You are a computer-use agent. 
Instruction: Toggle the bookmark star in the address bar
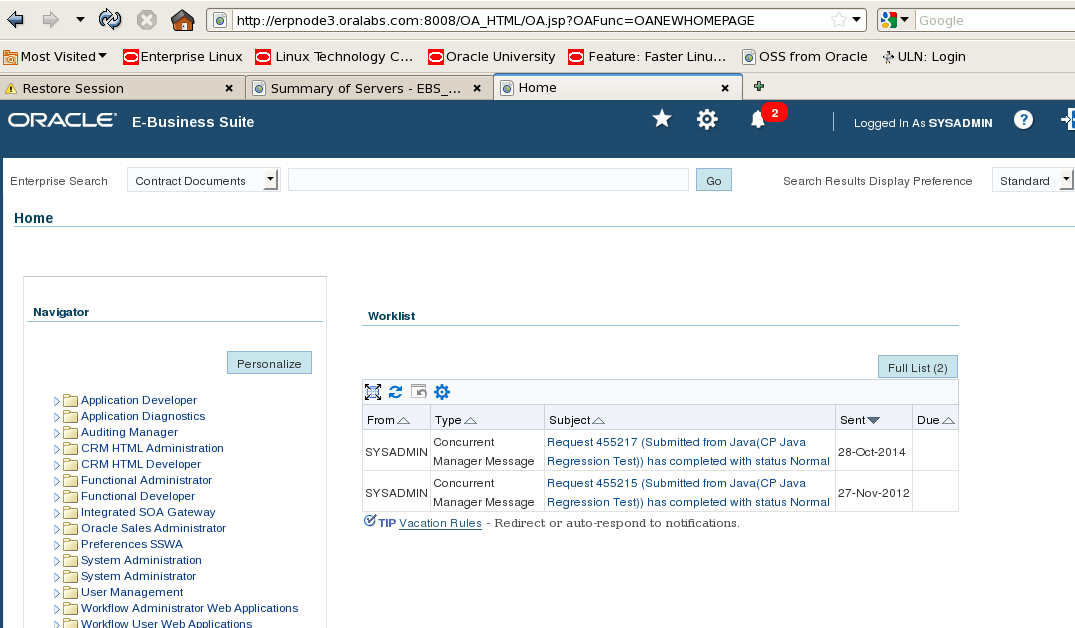pyautogui.click(x=838, y=18)
